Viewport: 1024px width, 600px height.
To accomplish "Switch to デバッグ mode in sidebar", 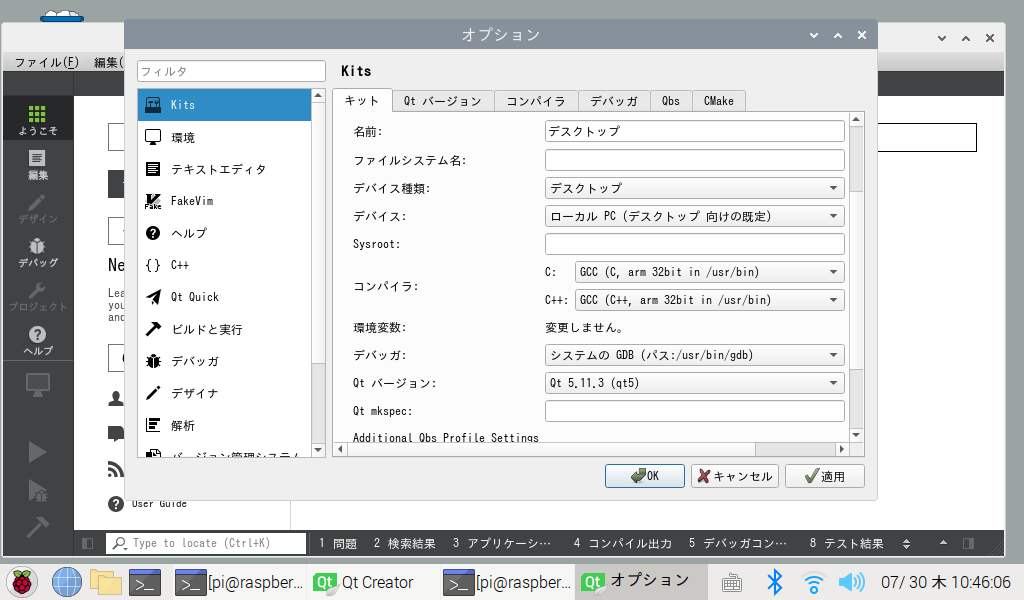I will [38, 252].
